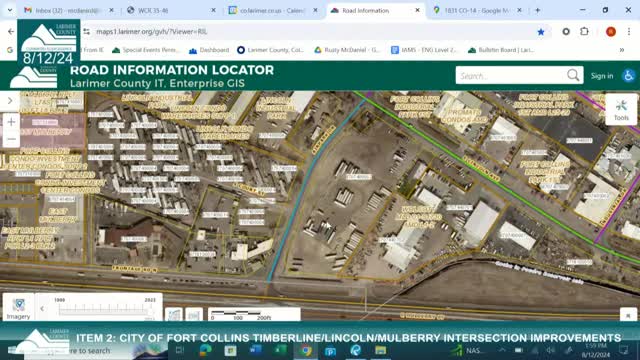Zoom in with the map plus button
640x360 pixels.
11,122
